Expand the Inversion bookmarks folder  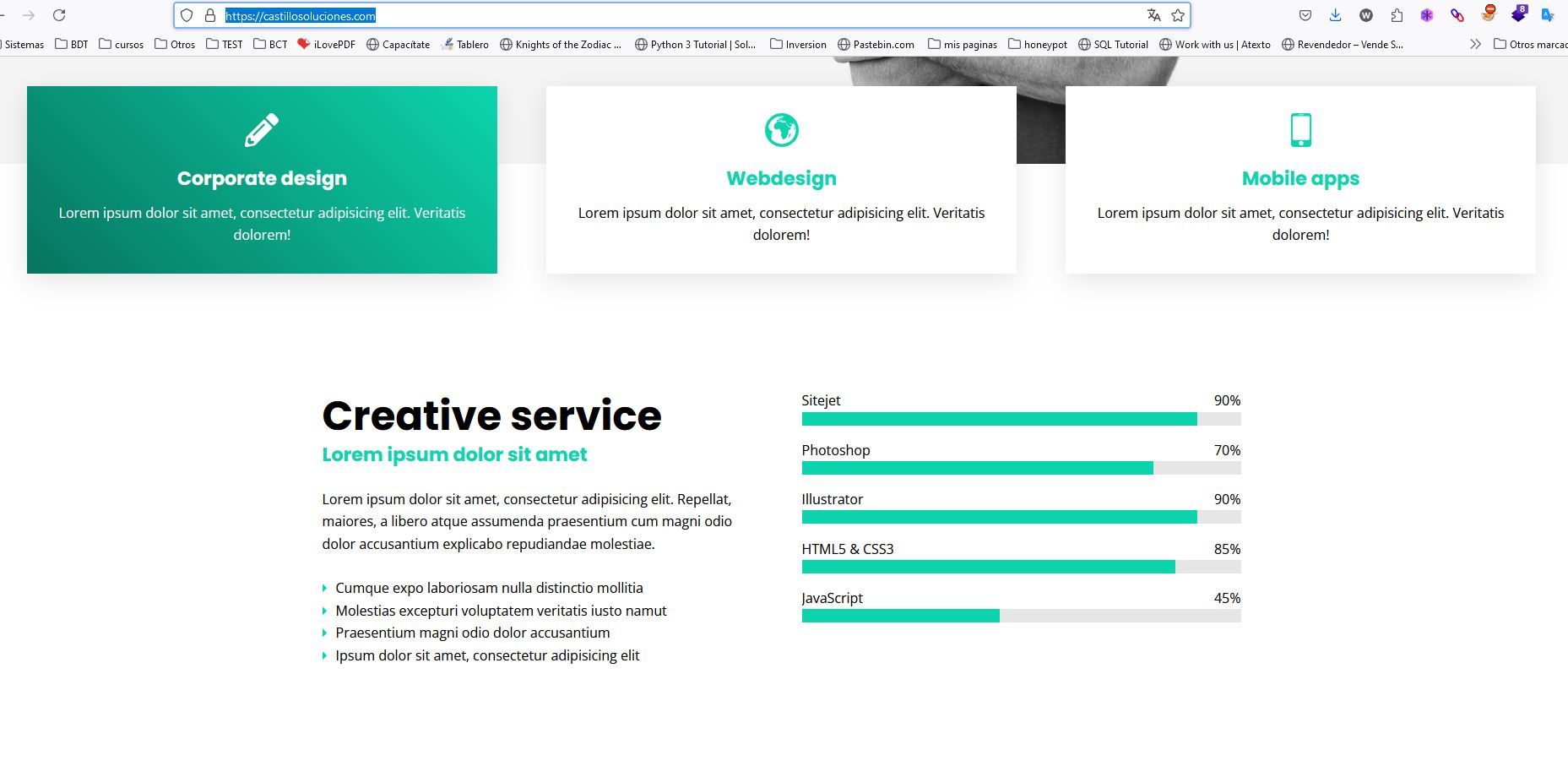[798, 44]
